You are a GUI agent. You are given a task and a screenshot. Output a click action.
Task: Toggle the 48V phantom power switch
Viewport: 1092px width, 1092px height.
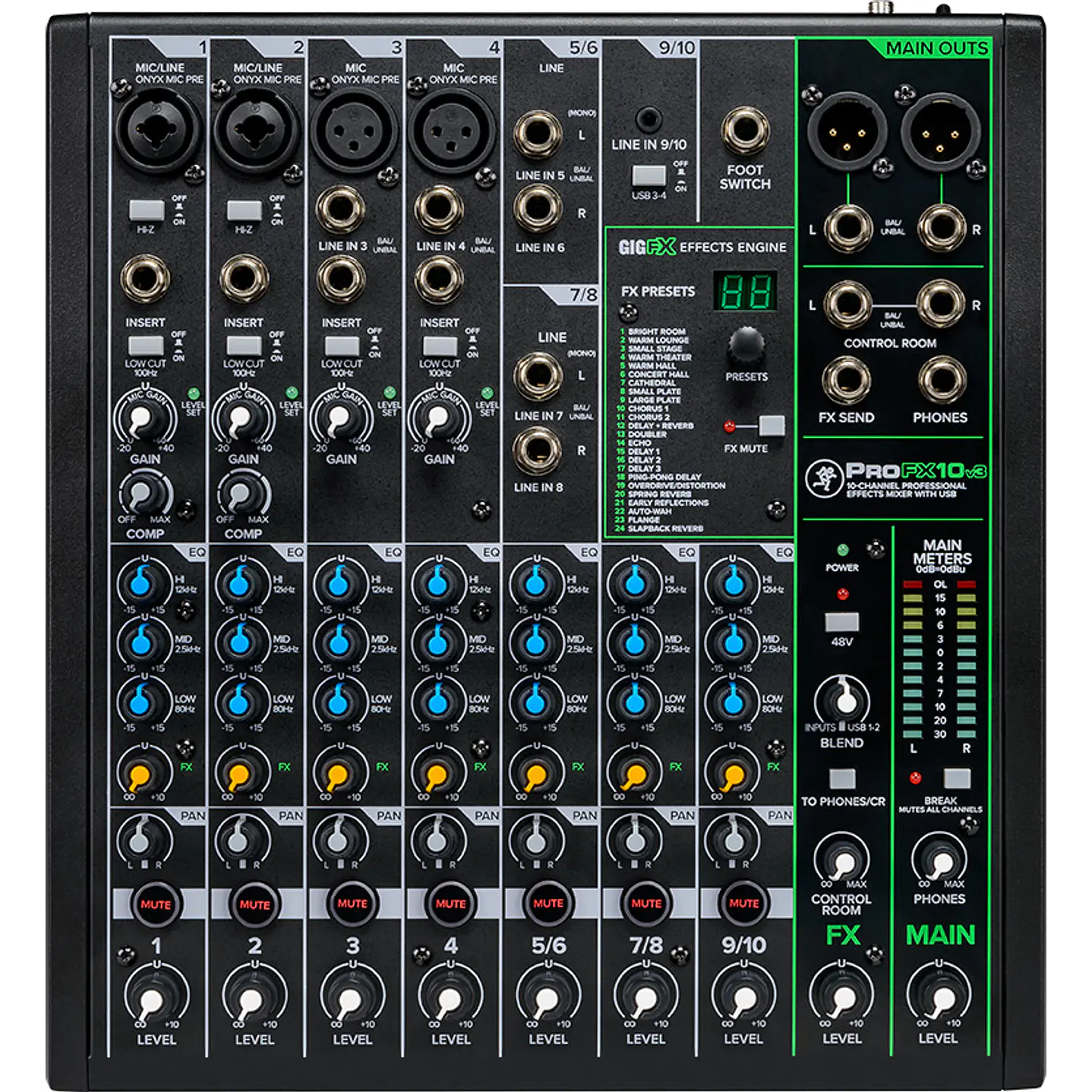click(x=842, y=623)
